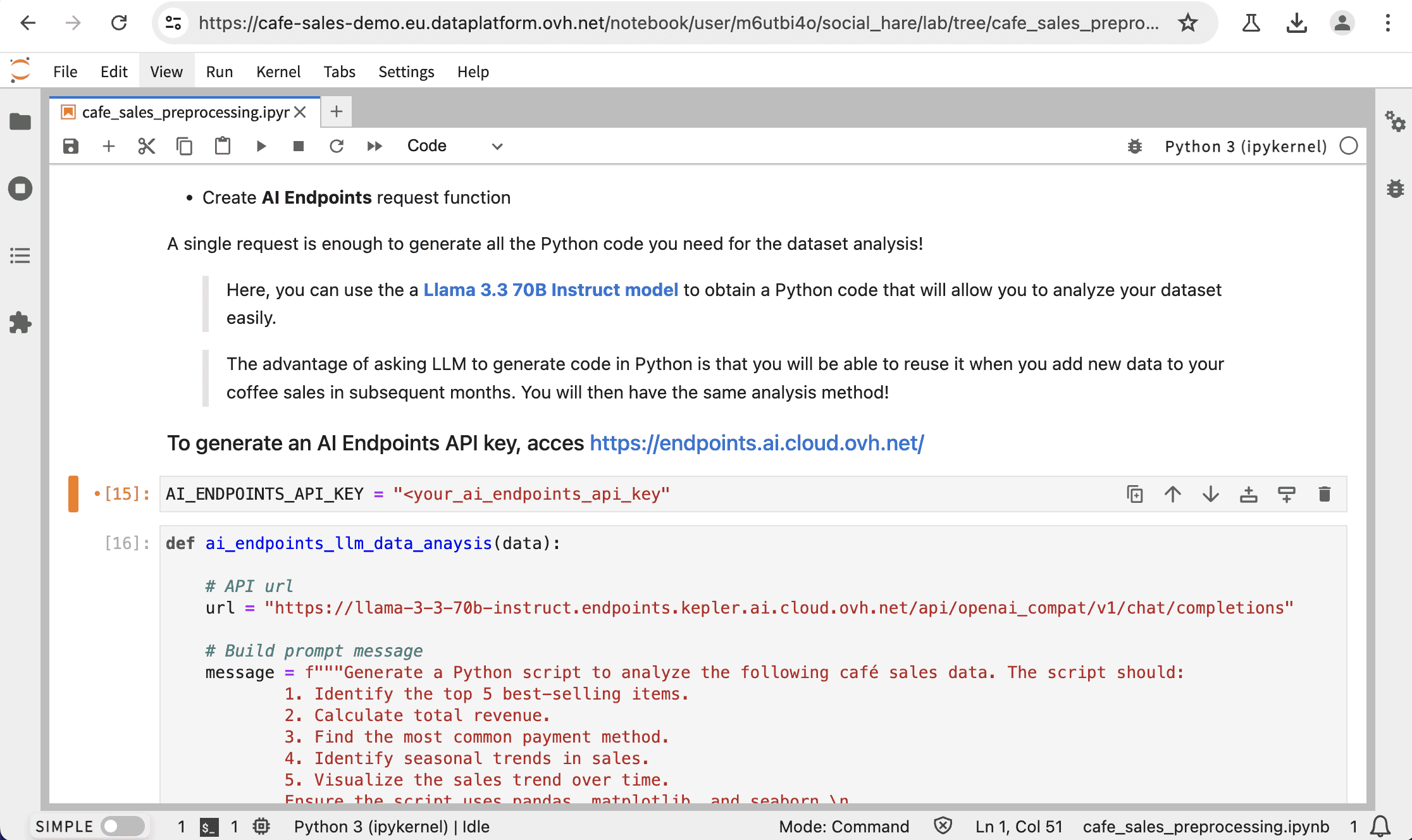Open the File menu
1412x840 pixels.
click(x=65, y=71)
